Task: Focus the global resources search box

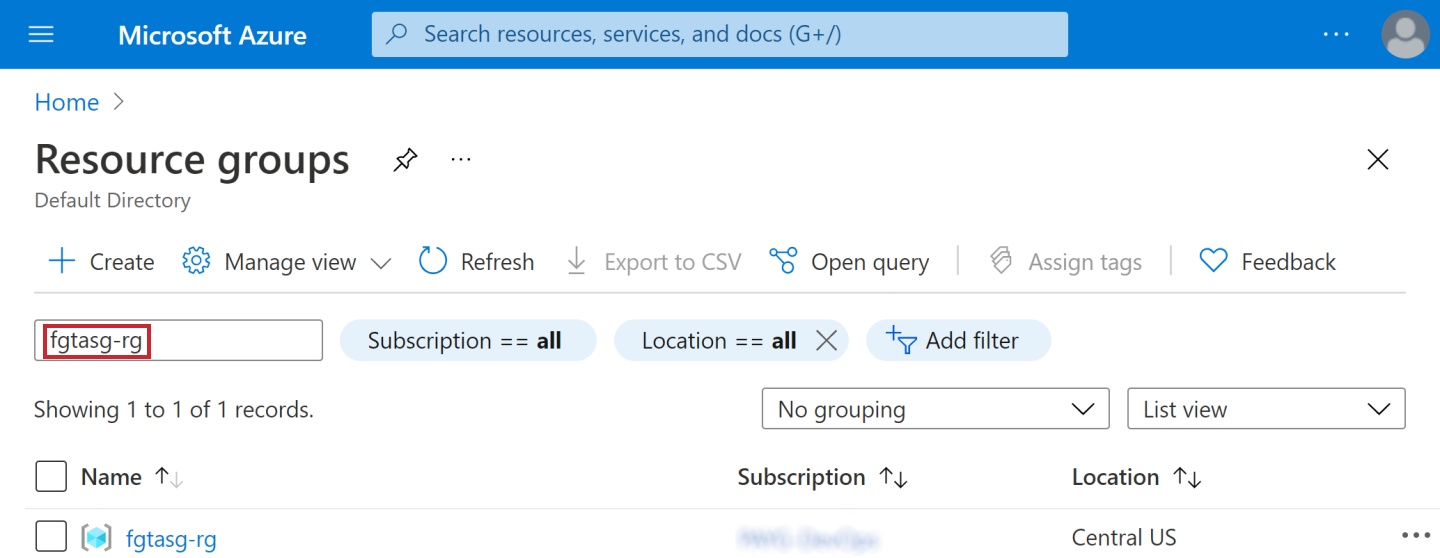Action: pos(720,34)
